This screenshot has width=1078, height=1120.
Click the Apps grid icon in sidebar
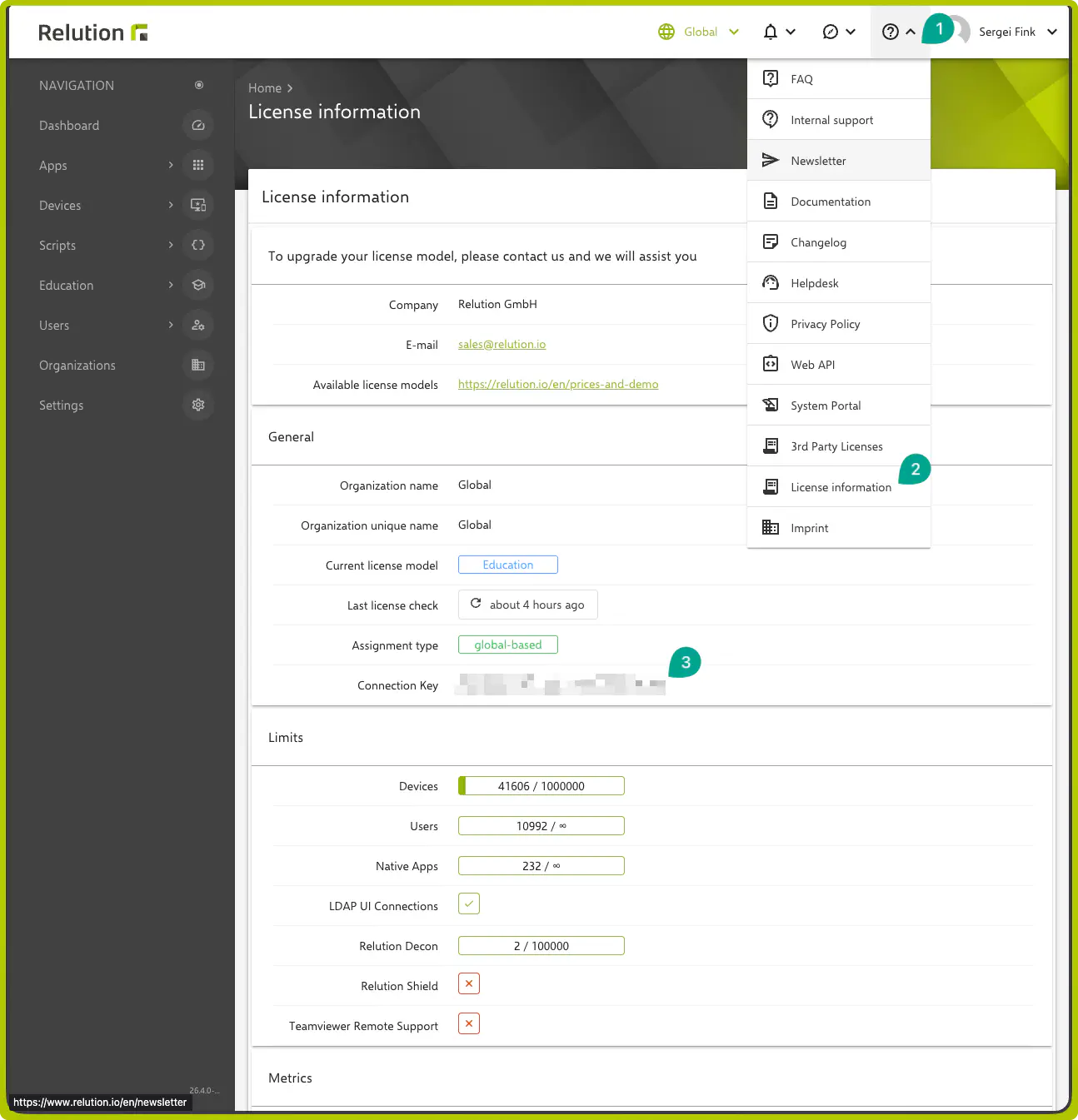[198, 165]
